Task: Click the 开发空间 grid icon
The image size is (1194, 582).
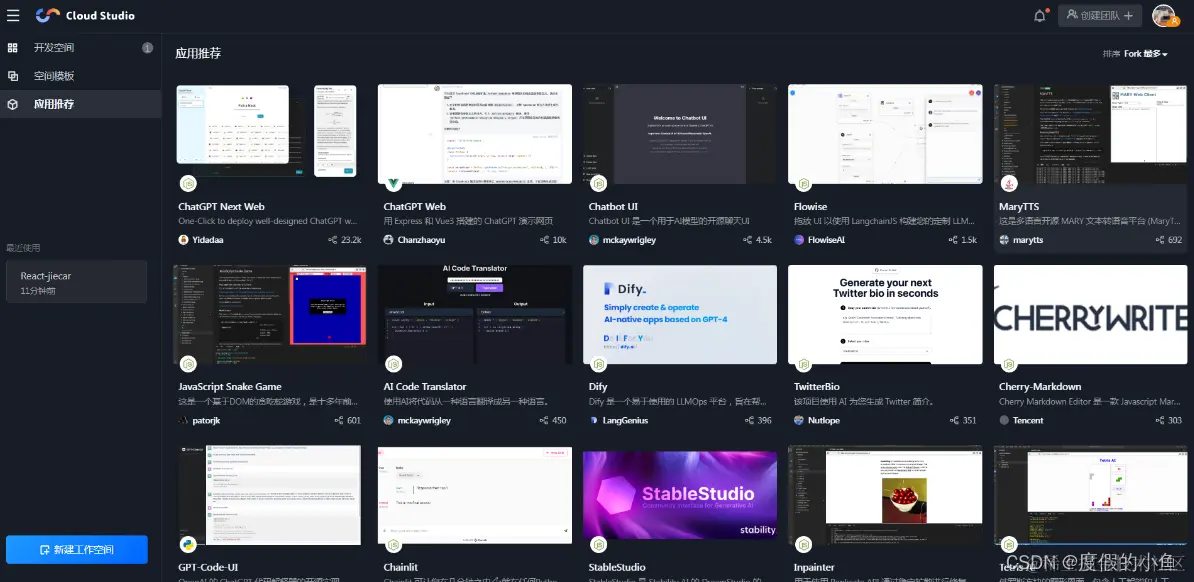Action: coord(12,47)
